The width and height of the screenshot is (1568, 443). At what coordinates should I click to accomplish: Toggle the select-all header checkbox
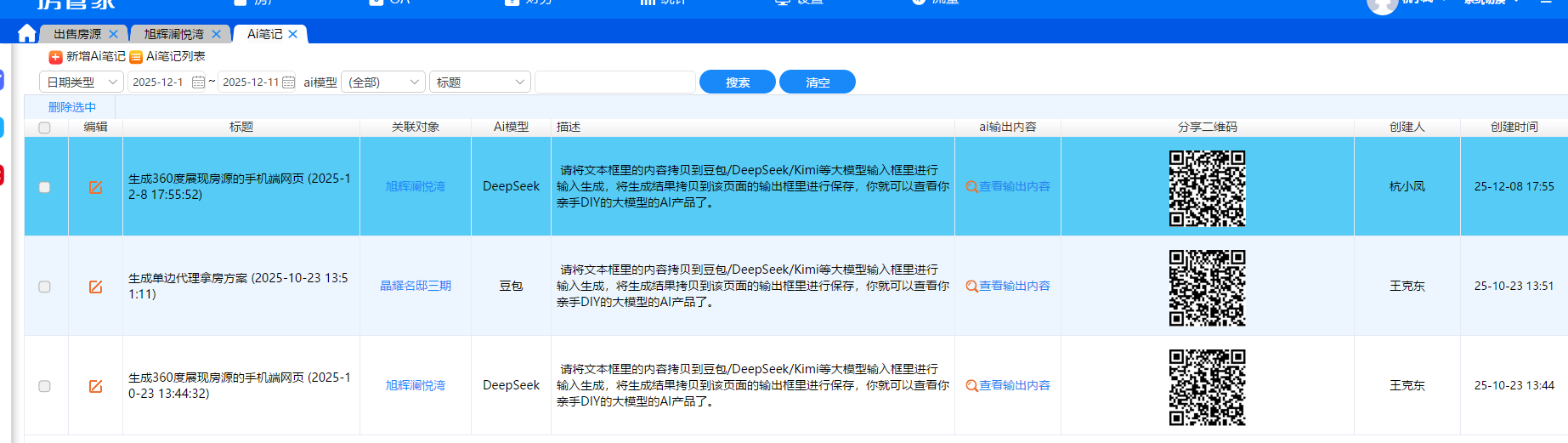coord(44,128)
